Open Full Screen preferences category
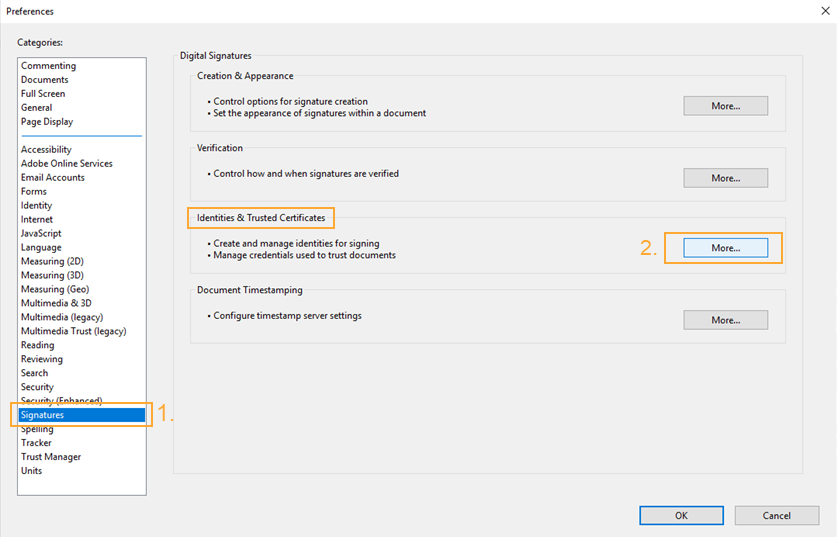837x537 pixels. [43, 93]
